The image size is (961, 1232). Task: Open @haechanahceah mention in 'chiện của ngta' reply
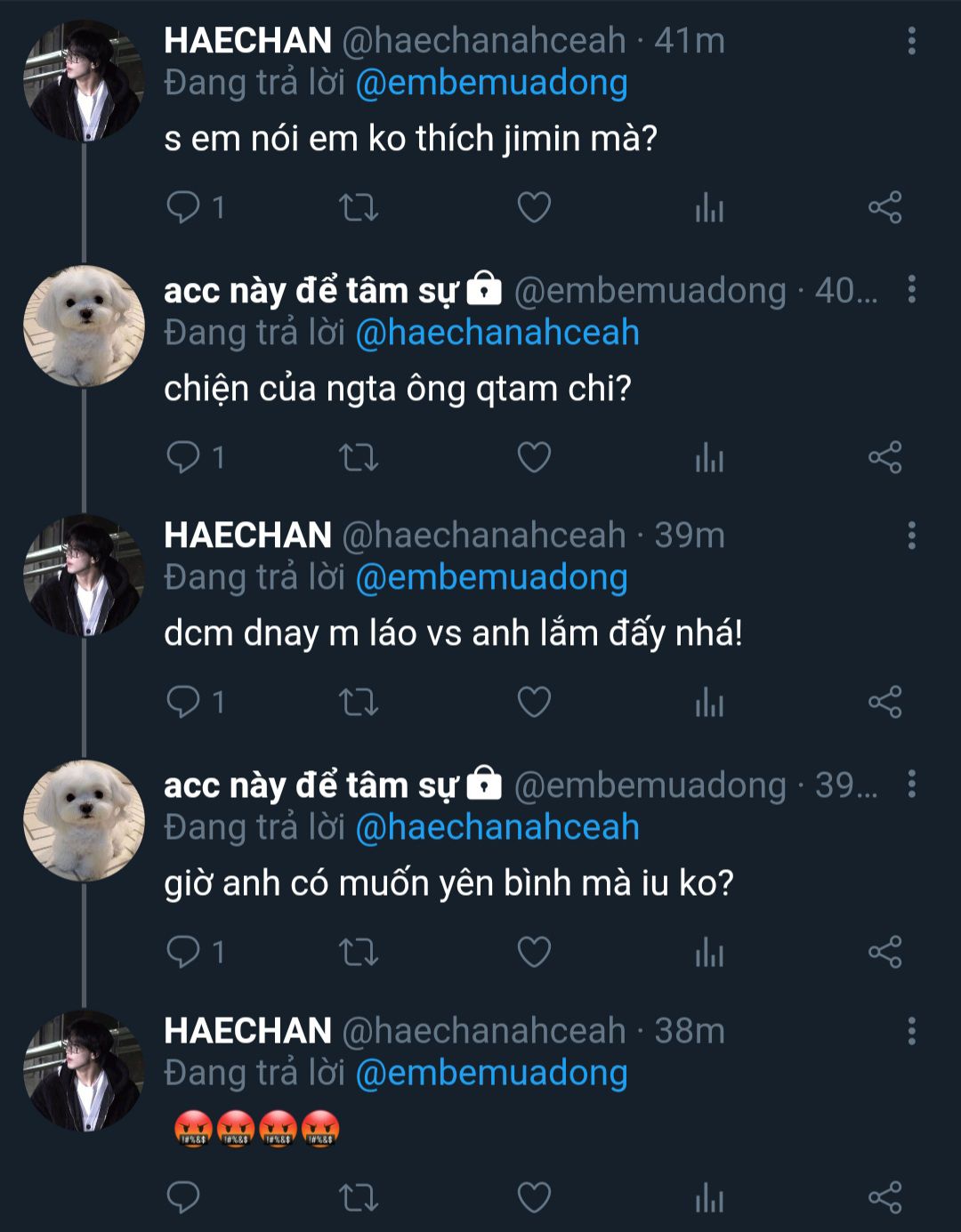[x=497, y=333]
